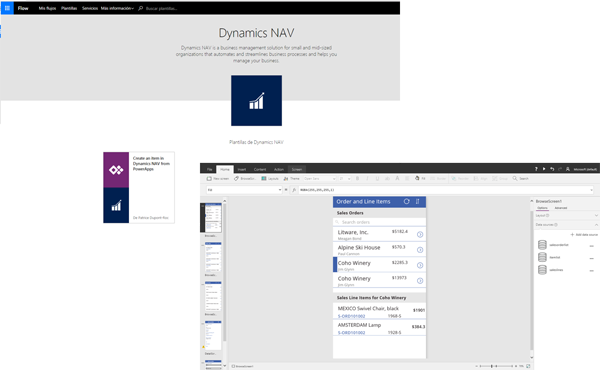
Task: Open the Flow app launcher waffle icon
Action: pos(7,8)
